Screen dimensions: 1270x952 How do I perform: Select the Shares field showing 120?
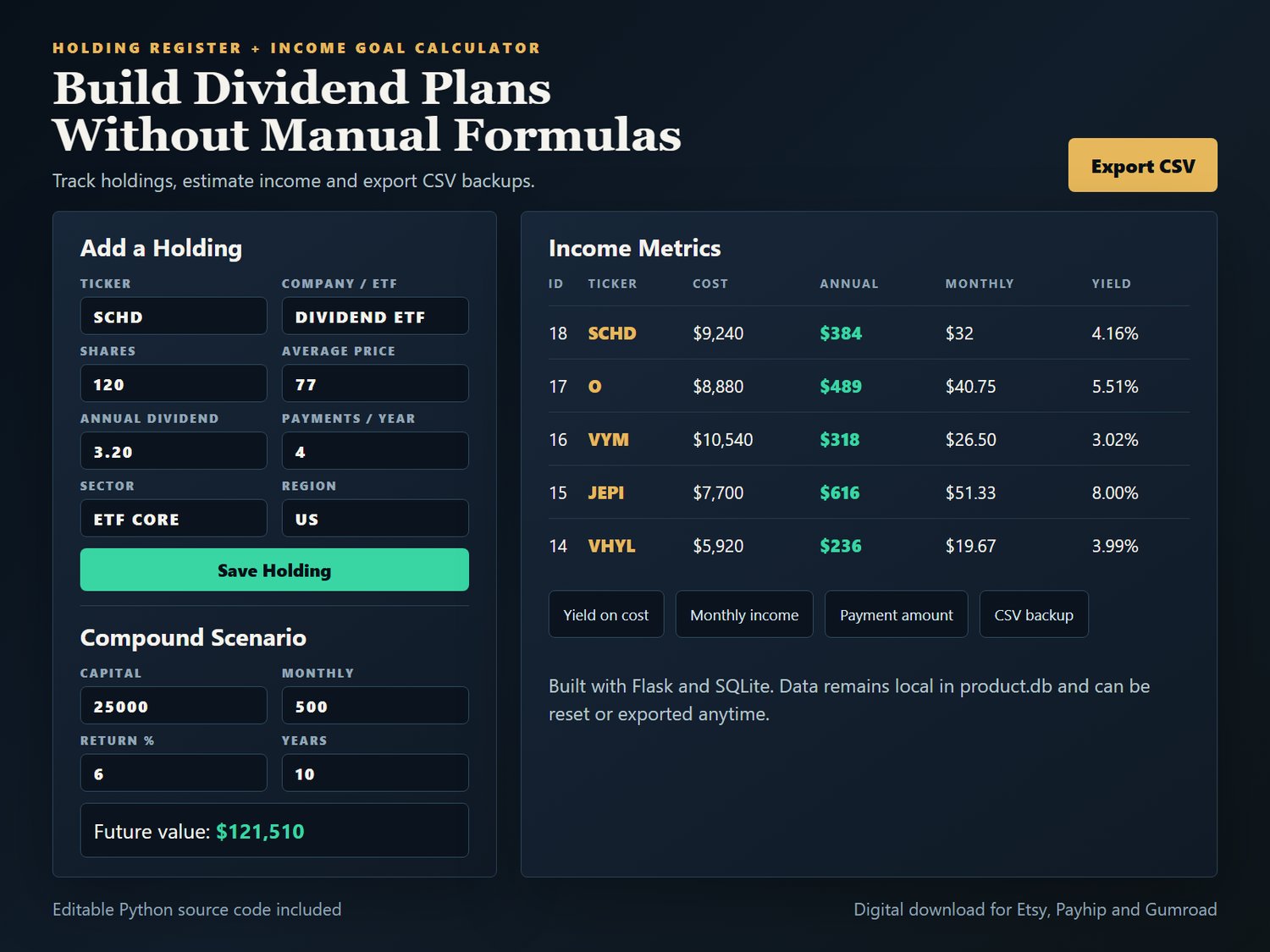[174, 383]
